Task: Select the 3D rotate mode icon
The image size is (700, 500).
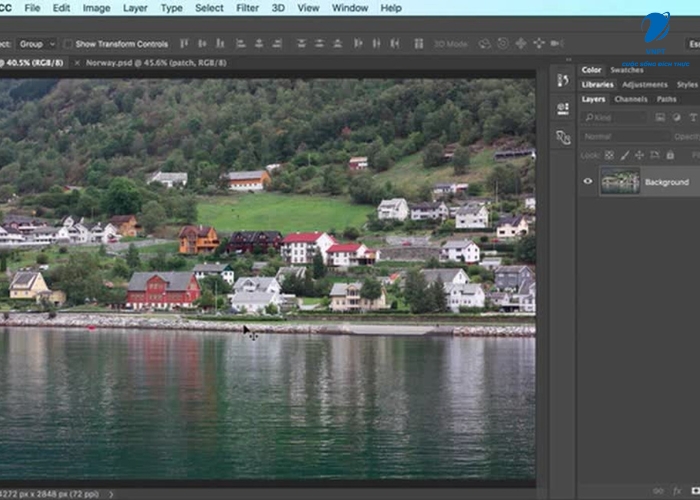Action: pos(484,43)
